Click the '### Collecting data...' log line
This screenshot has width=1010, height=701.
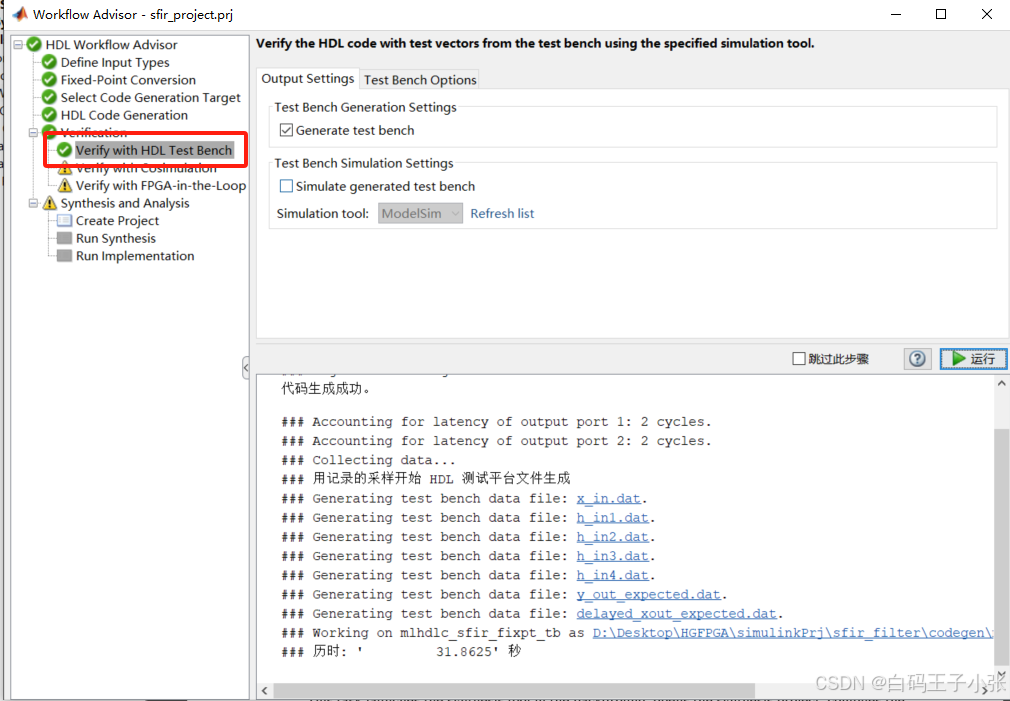click(368, 460)
